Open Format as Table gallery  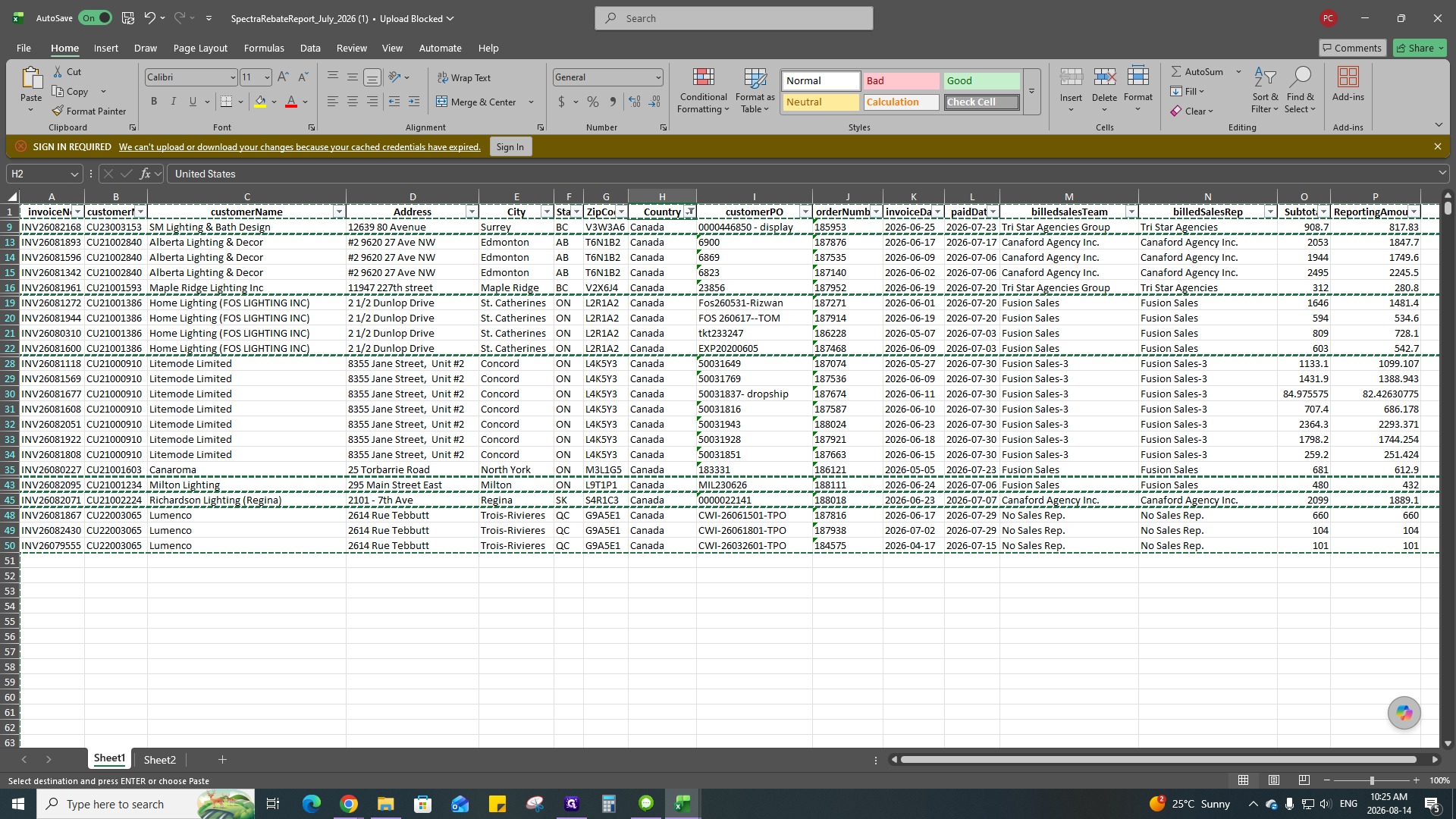coord(755,90)
